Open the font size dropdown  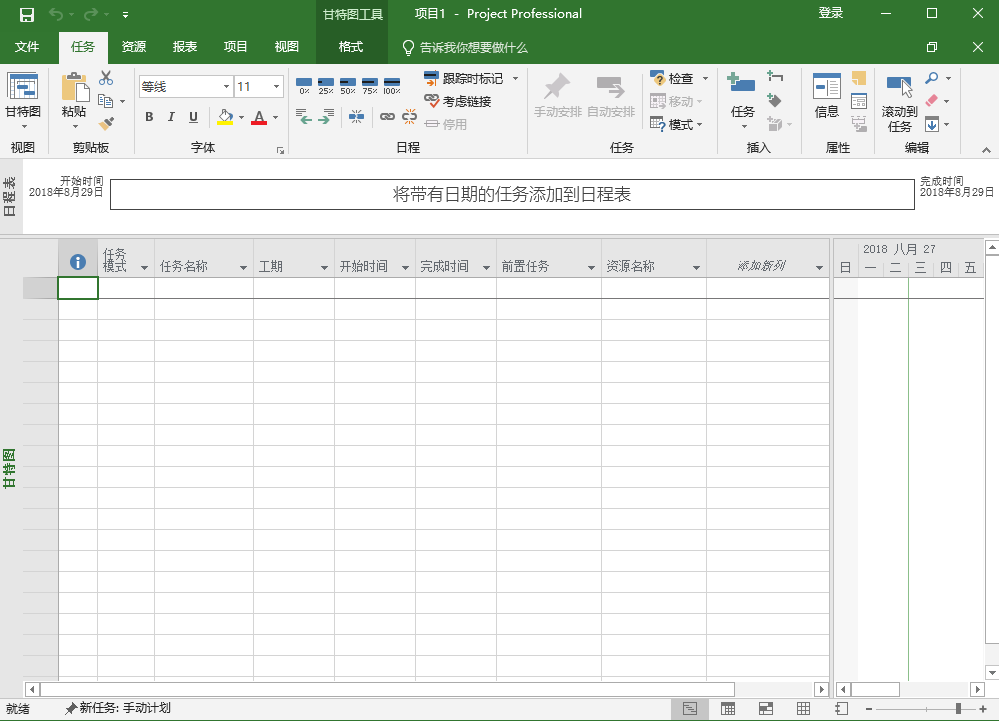[276, 87]
